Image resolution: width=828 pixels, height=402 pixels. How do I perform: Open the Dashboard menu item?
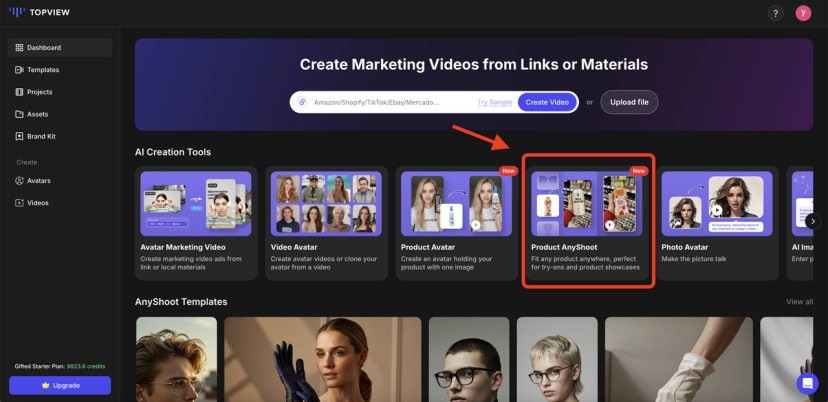pos(60,48)
